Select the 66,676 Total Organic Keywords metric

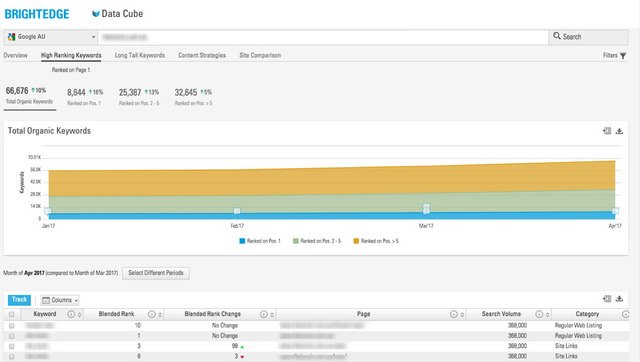(29, 96)
